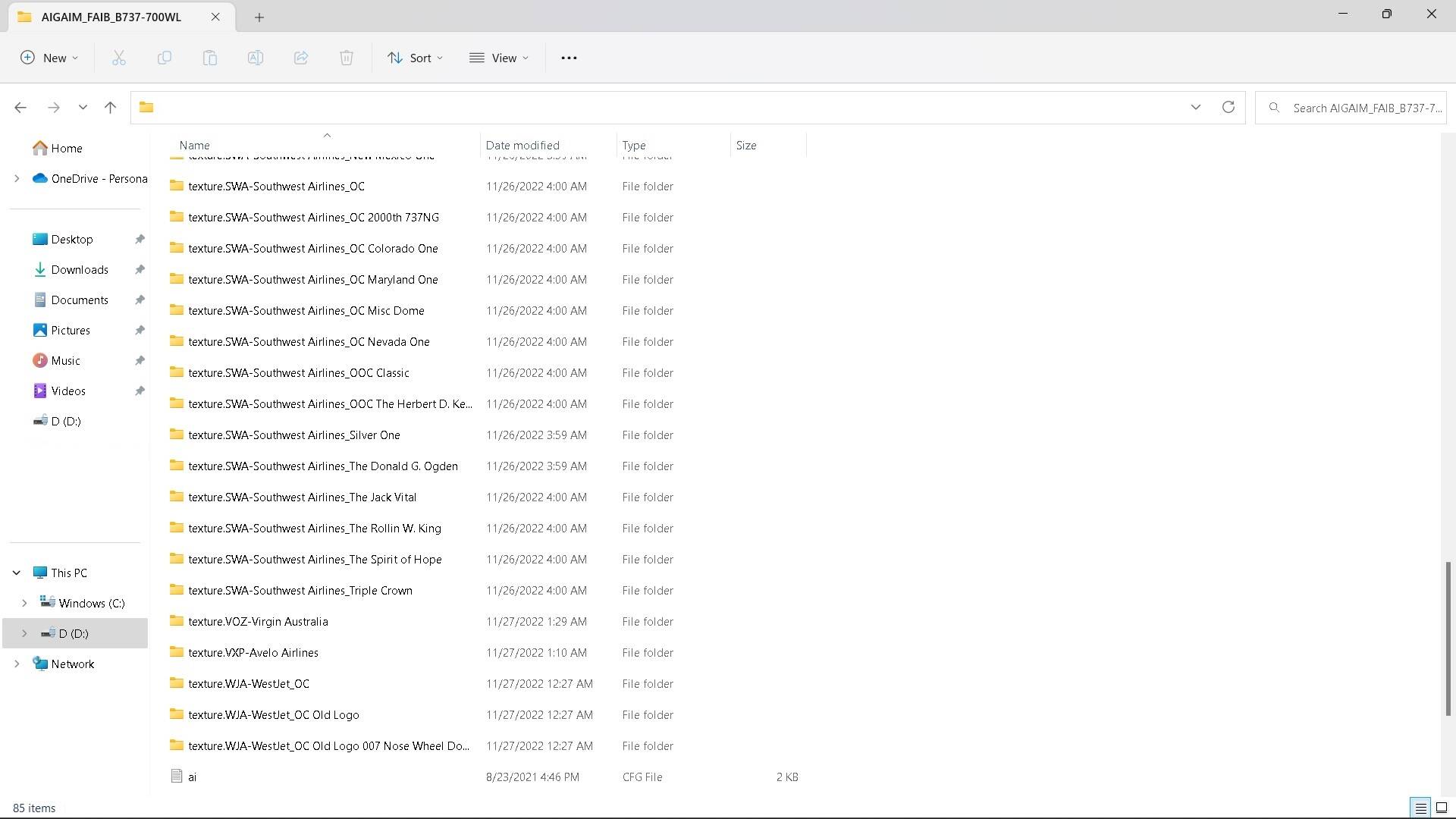The image size is (1456, 819).
Task: Expand Windows (C:) drive tree node
Action: click(24, 603)
